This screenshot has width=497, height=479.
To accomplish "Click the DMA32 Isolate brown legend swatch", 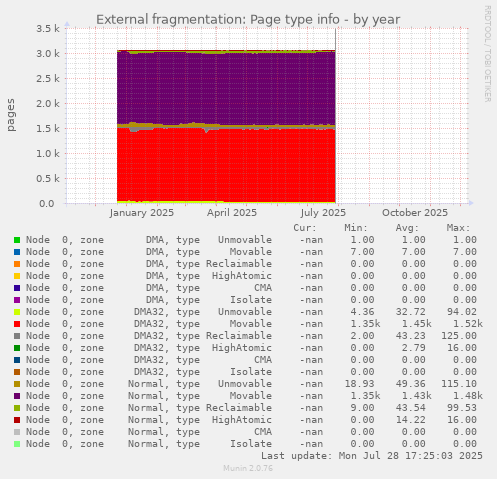I will [17, 372].
